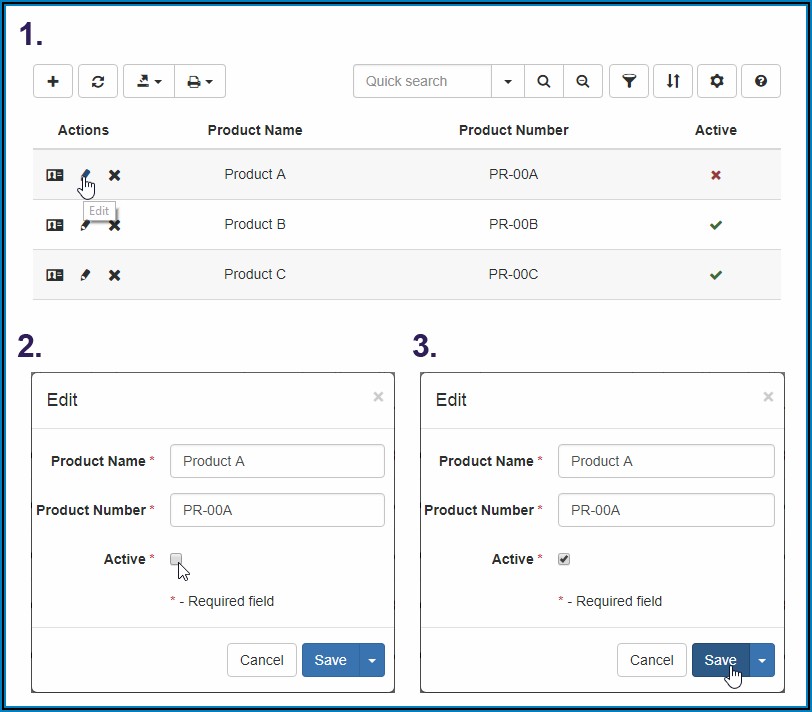This screenshot has height=712, width=812.
Task: Click the edit pencil icon for Product C
Action: click(x=85, y=275)
